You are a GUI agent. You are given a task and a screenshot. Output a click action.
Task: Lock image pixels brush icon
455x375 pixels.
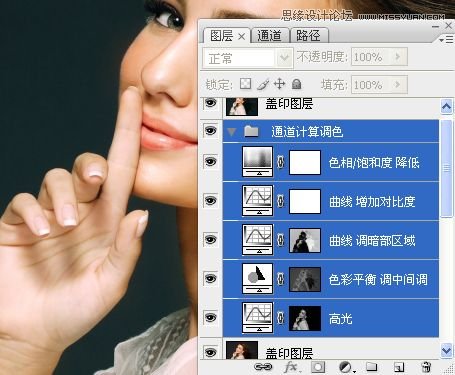coord(263,84)
